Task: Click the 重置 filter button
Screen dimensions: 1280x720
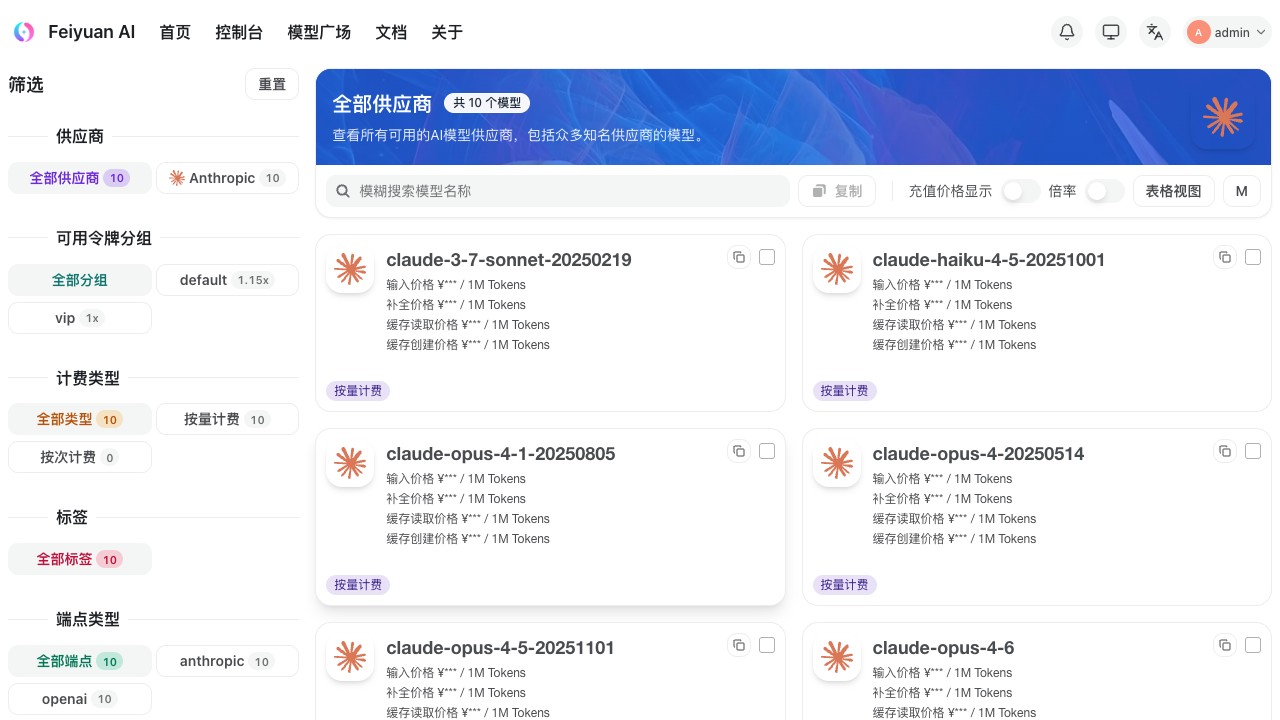Action: [x=272, y=84]
